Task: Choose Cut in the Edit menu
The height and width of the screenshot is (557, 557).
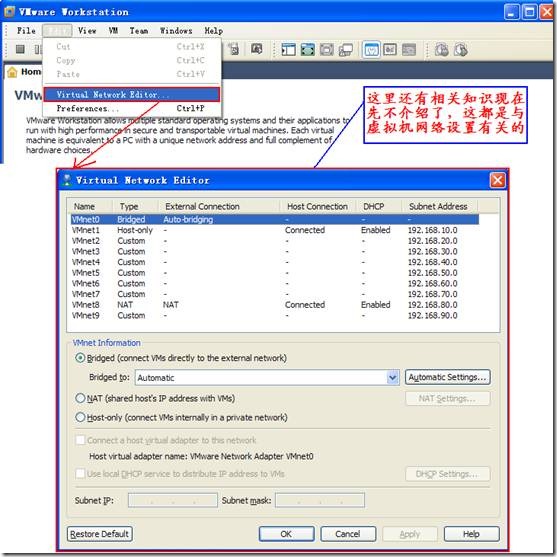Action: click(x=132, y=47)
